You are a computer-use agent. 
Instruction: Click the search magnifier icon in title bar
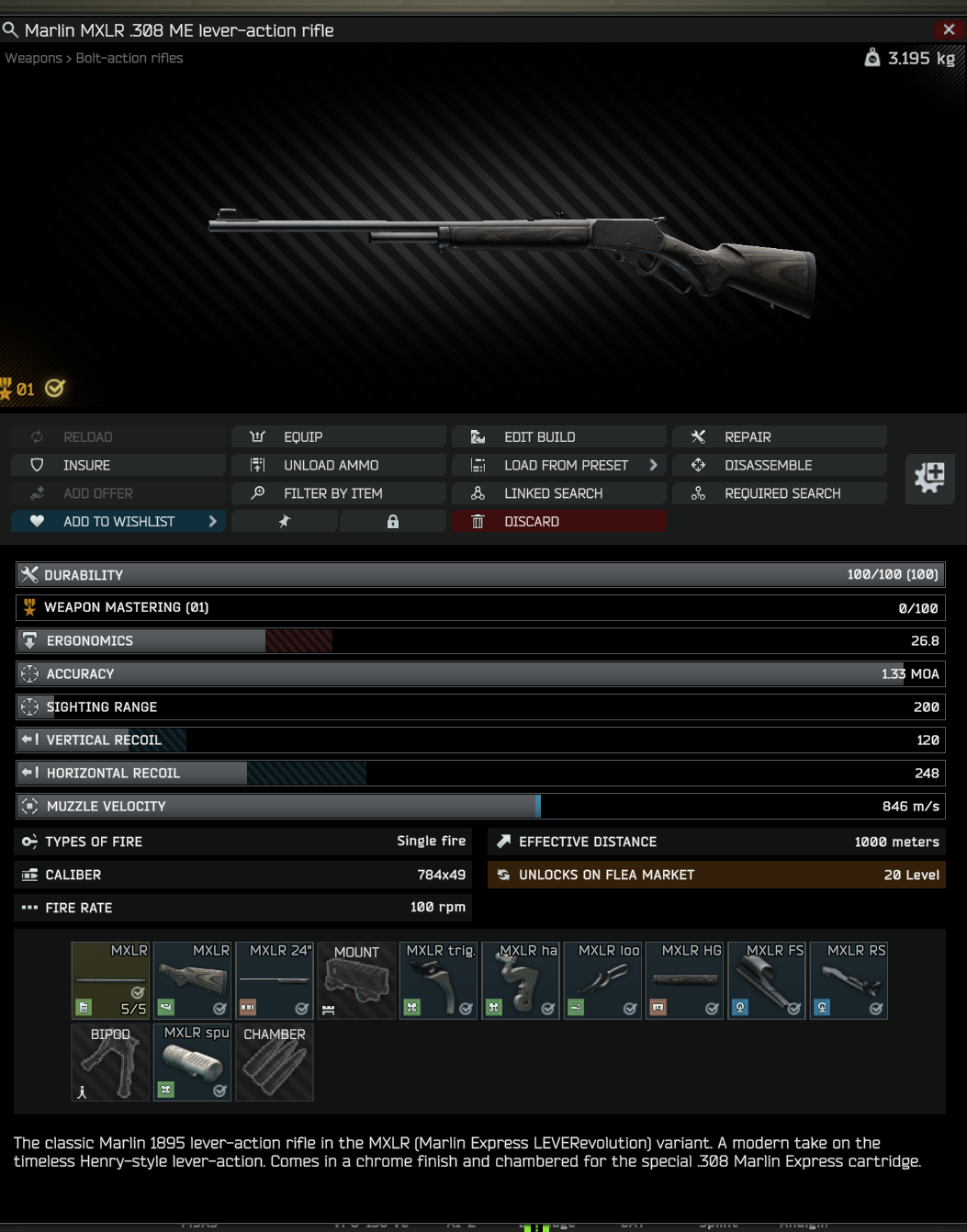pyautogui.click(x=10, y=30)
